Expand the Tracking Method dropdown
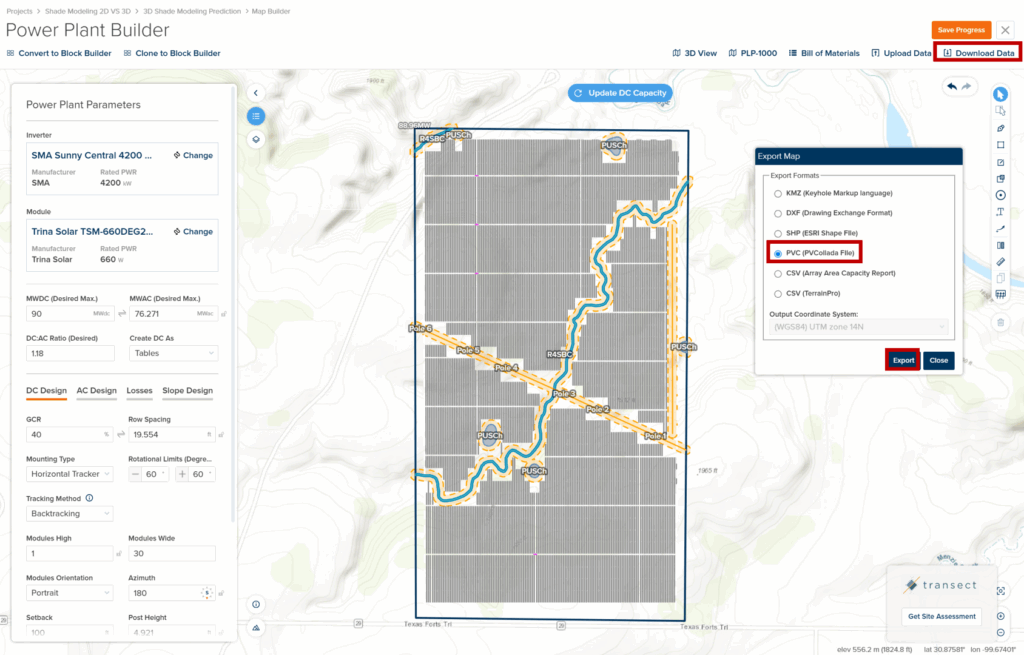This screenshot has width=1024, height=655. click(69, 514)
